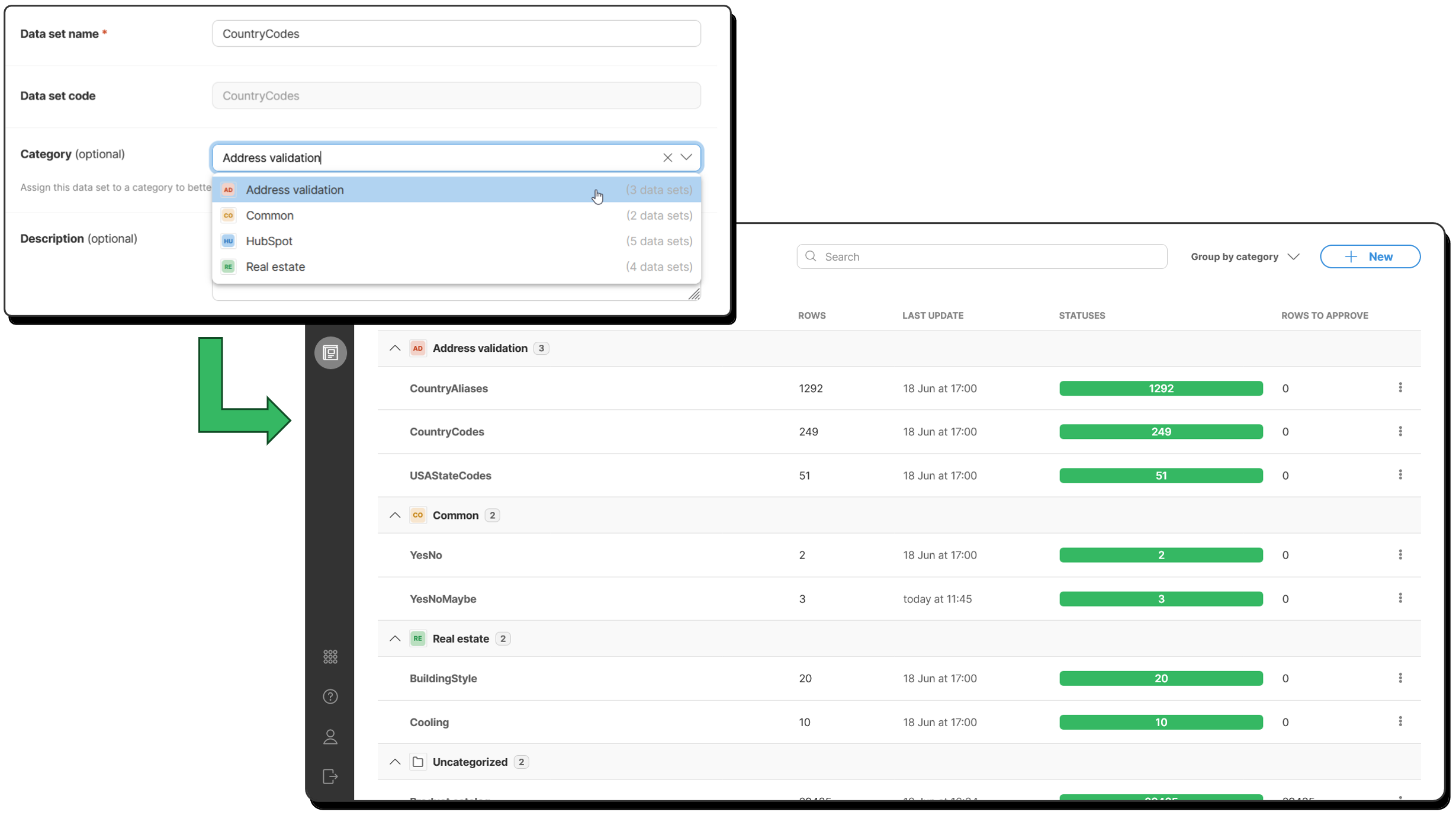Click the 249 status bar for CountryCodes

(x=1161, y=432)
